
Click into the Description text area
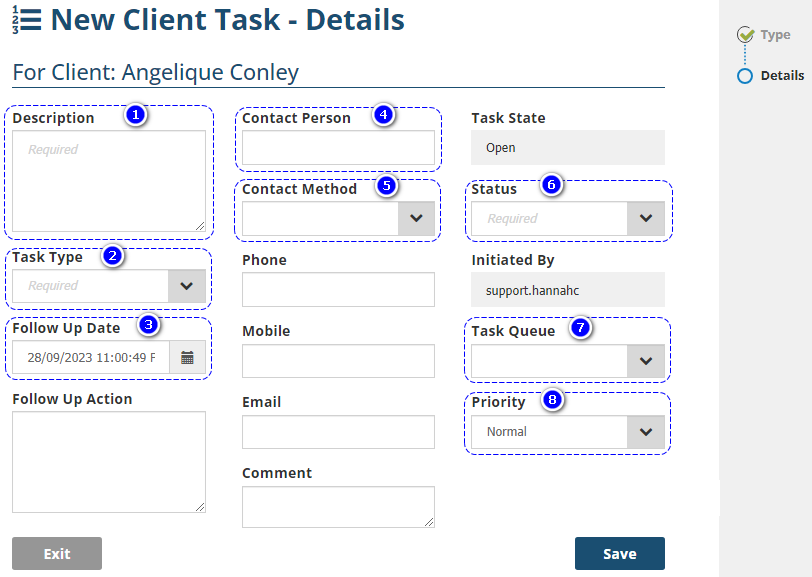point(109,182)
